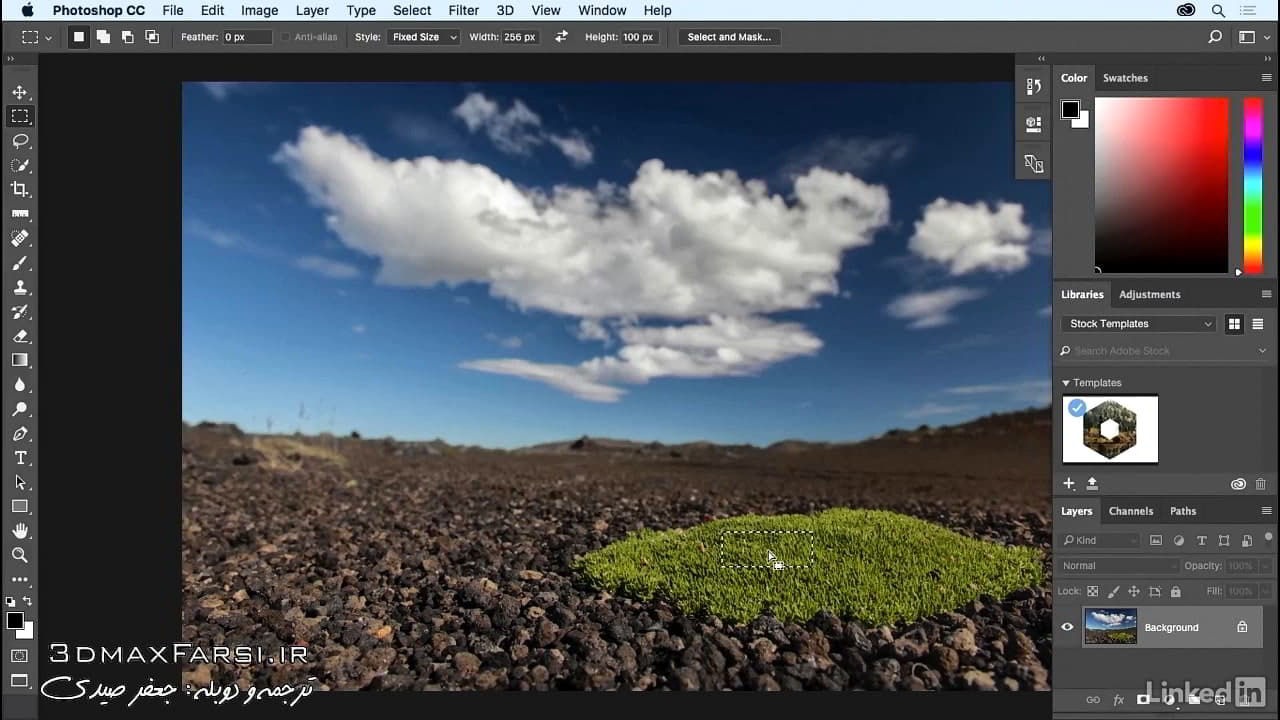
Task: Hide the Background layer with eye icon
Action: (1067, 627)
